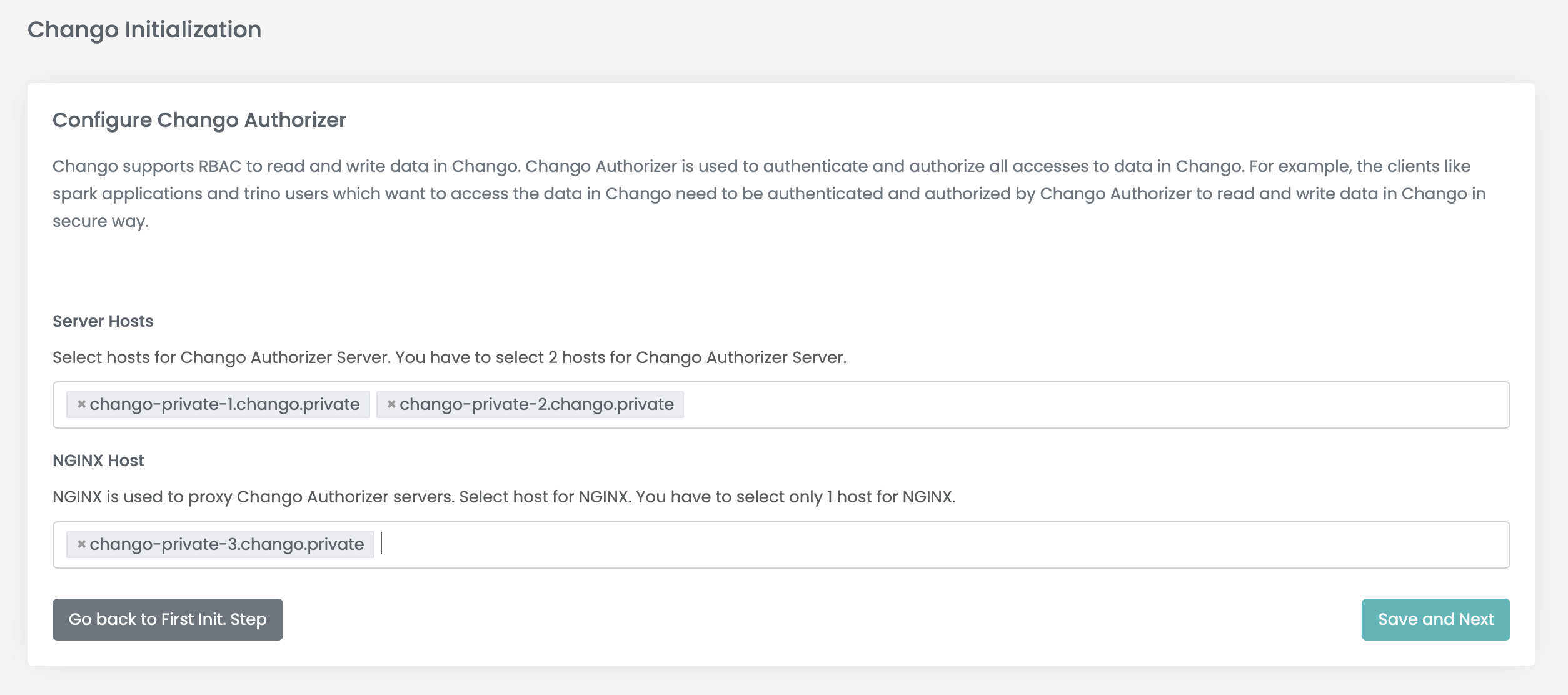Click Save and Next button
This screenshot has width=1568, height=695.
(1435, 619)
